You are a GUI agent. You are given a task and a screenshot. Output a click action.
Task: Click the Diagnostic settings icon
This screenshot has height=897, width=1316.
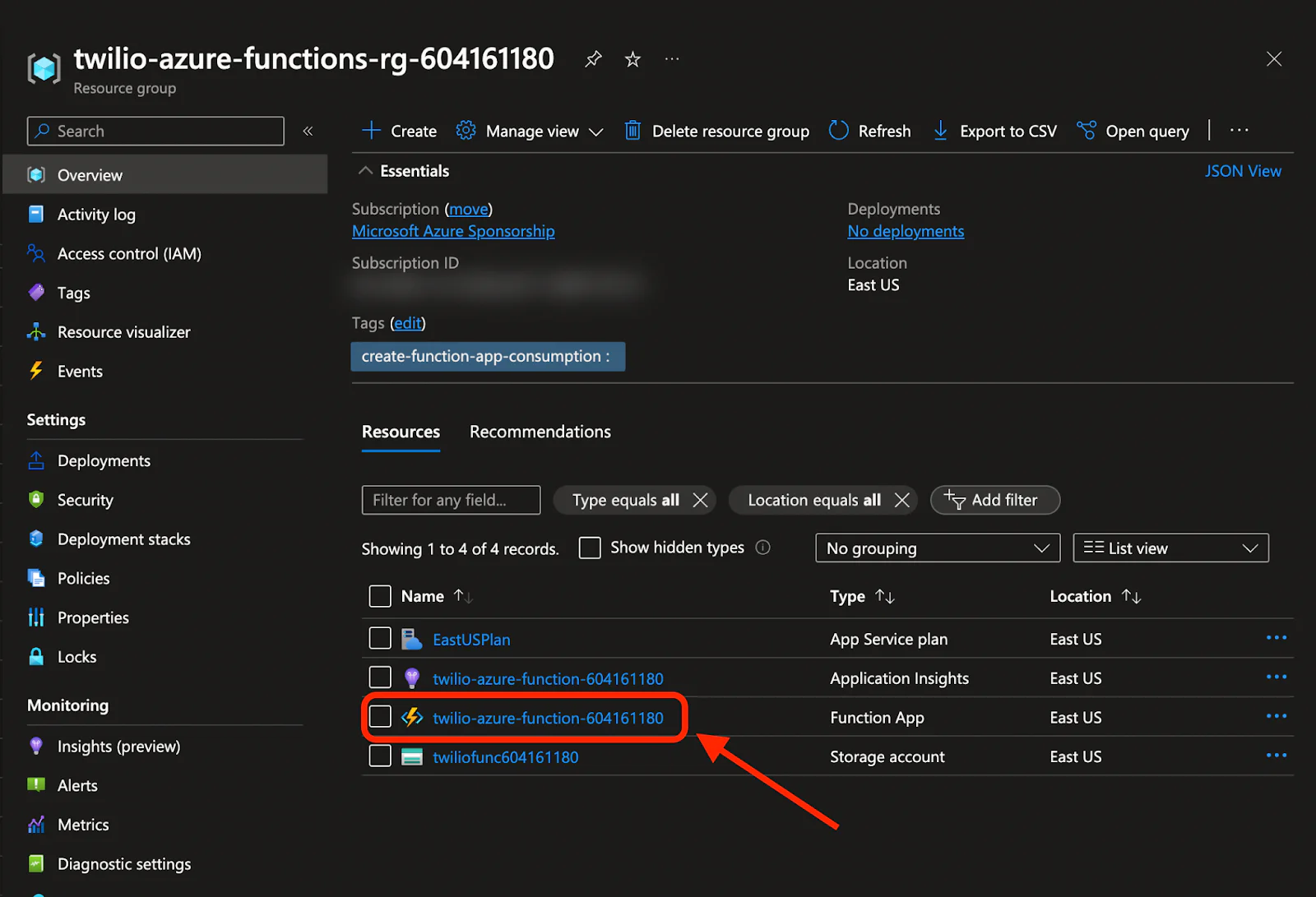click(x=36, y=863)
